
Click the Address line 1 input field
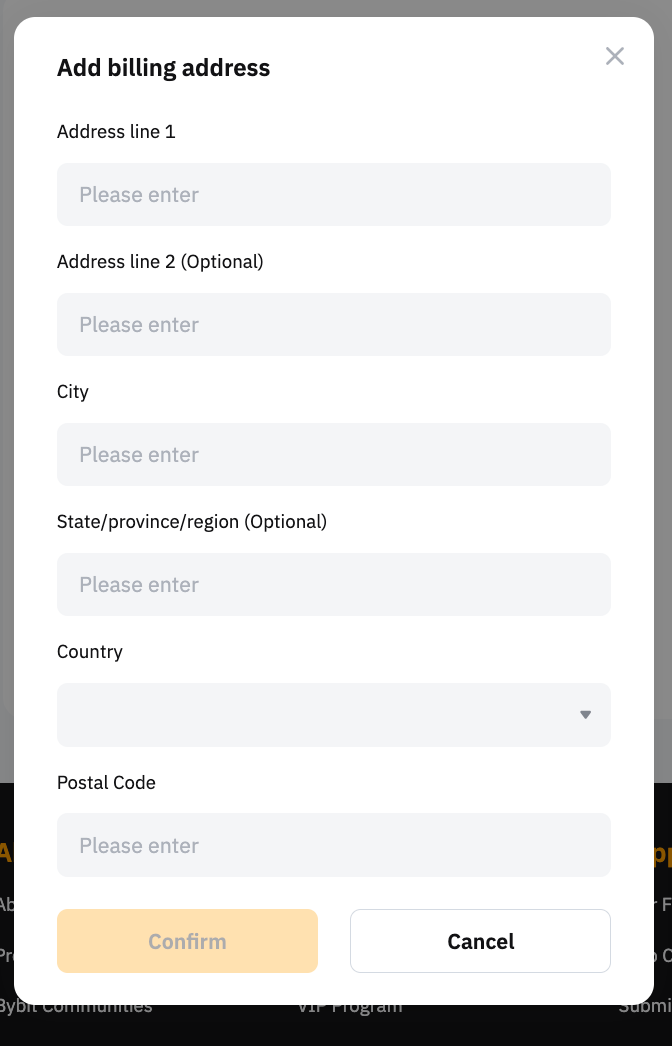pos(333,195)
